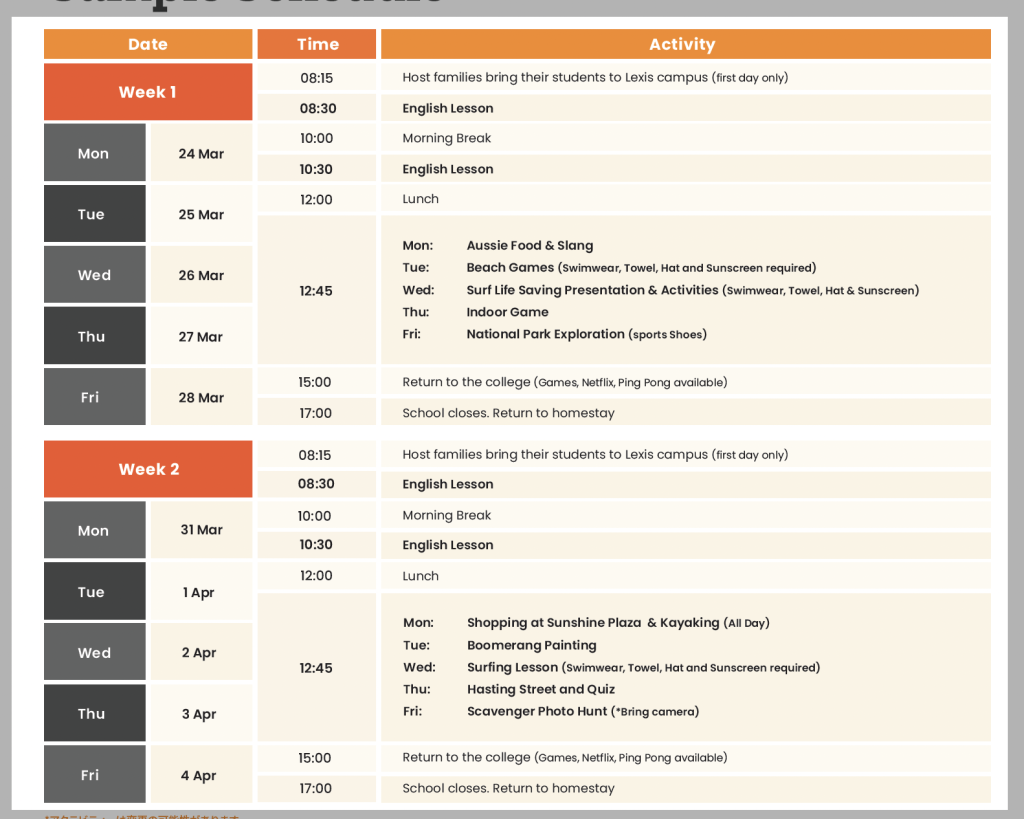Click the "Date" column header
The width and height of the screenshot is (1024, 819).
coord(148,44)
